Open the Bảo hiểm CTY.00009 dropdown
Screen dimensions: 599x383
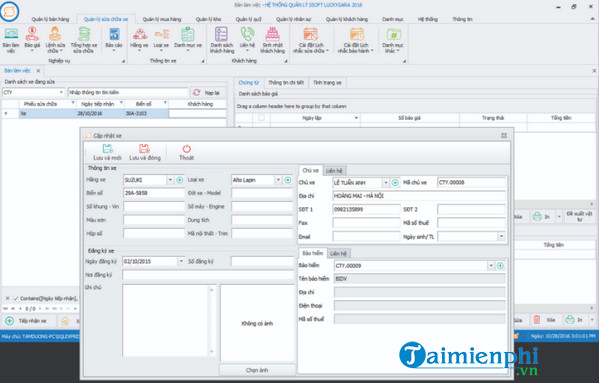[491, 266]
